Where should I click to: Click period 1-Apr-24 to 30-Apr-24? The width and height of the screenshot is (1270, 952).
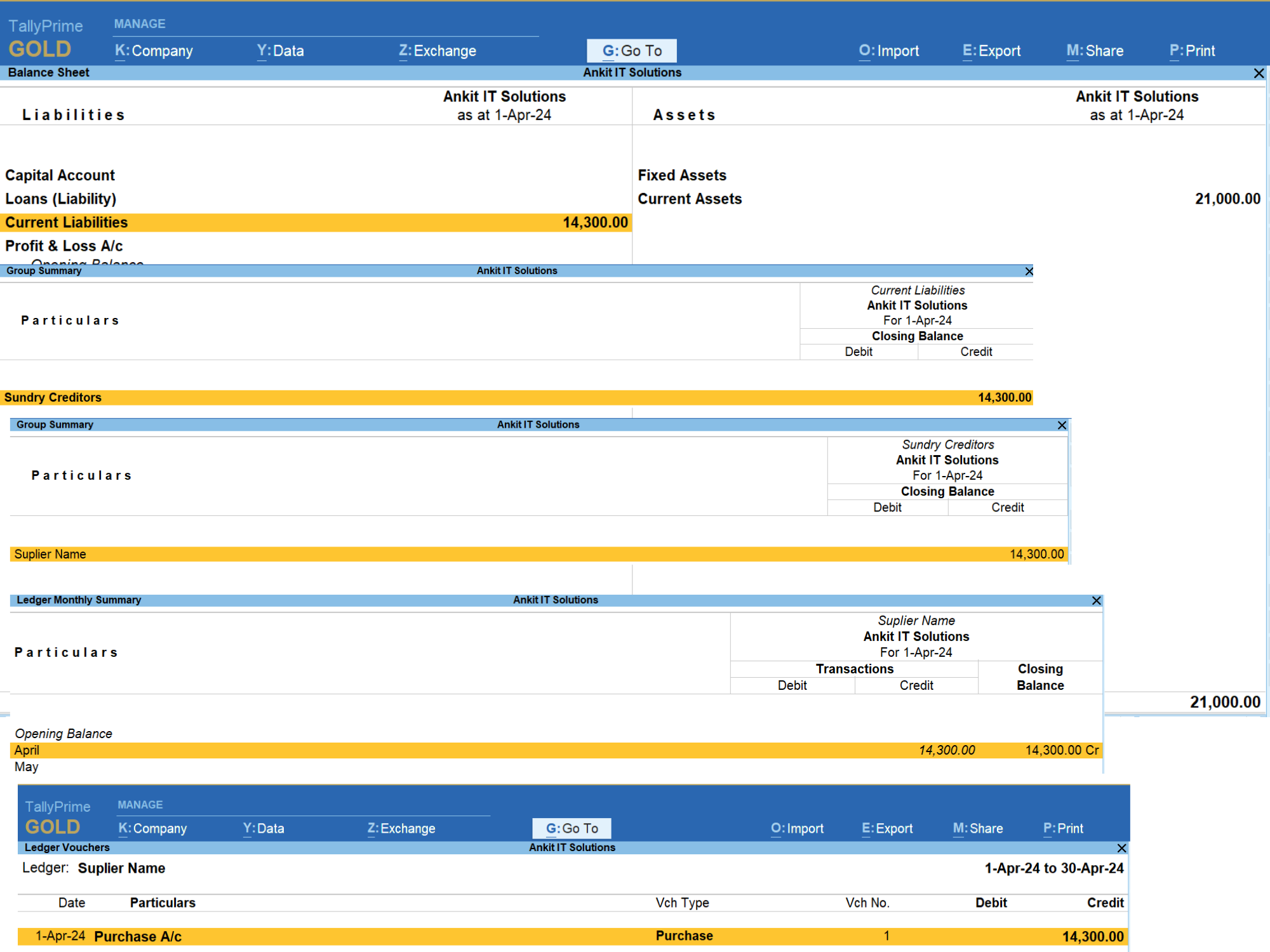[x=1054, y=868]
